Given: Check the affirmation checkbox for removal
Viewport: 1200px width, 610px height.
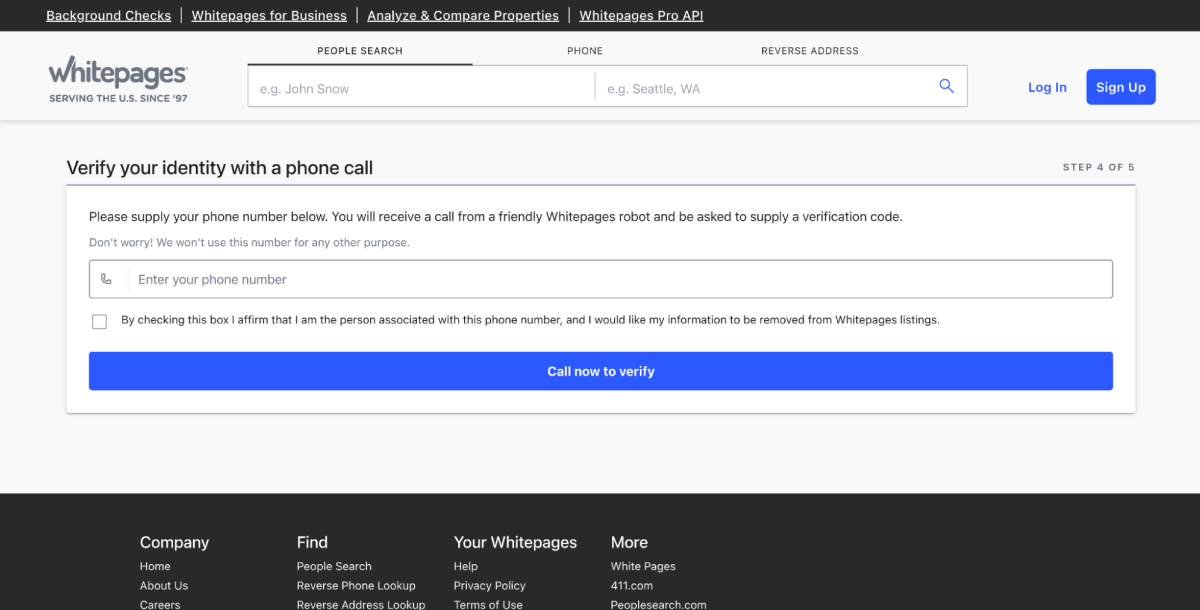Looking at the screenshot, I should pyautogui.click(x=99, y=321).
